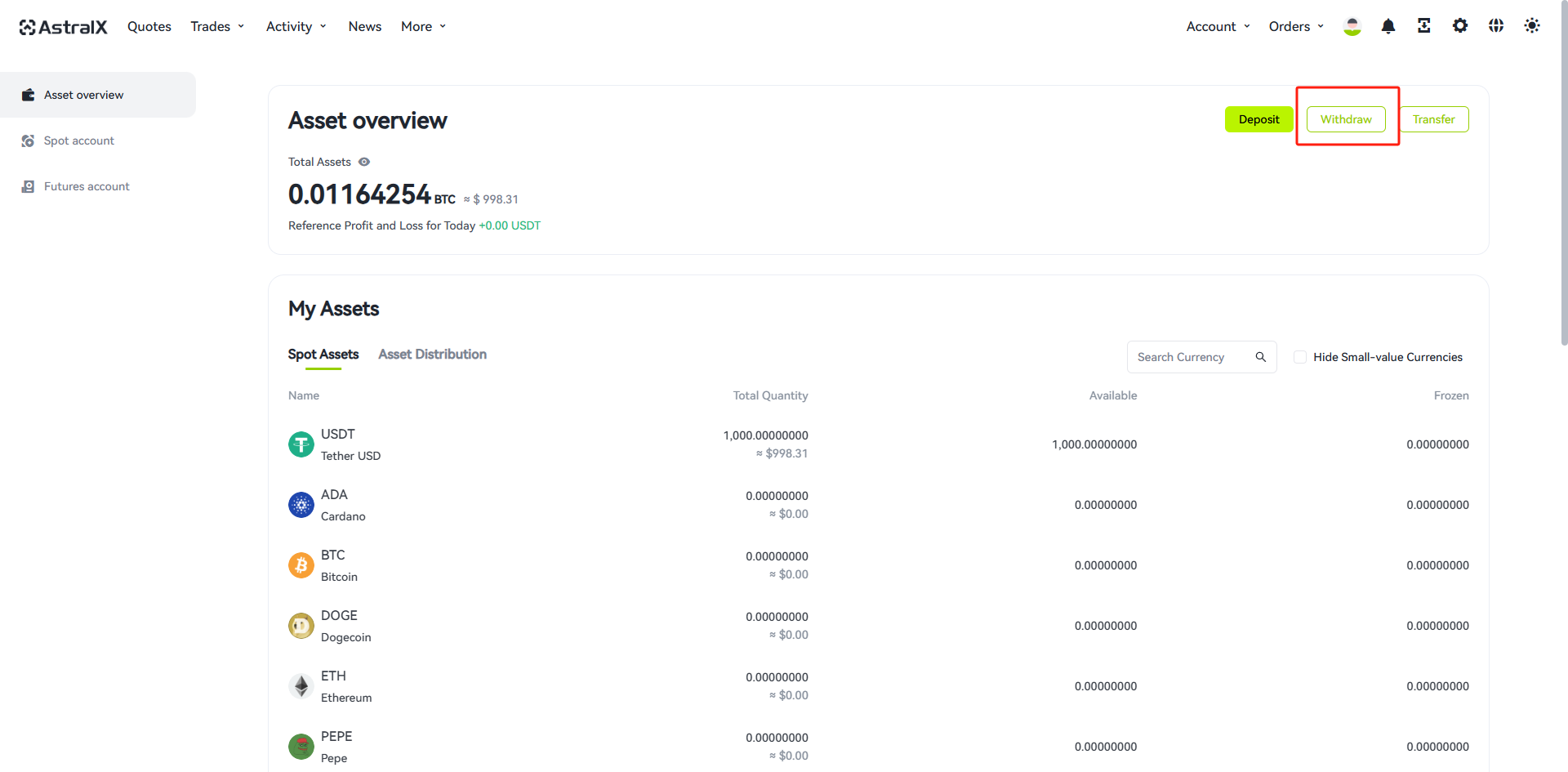The height and width of the screenshot is (772, 1568).
Task: Click the Cardano name label
Action: pyautogui.click(x=343, y=516)
